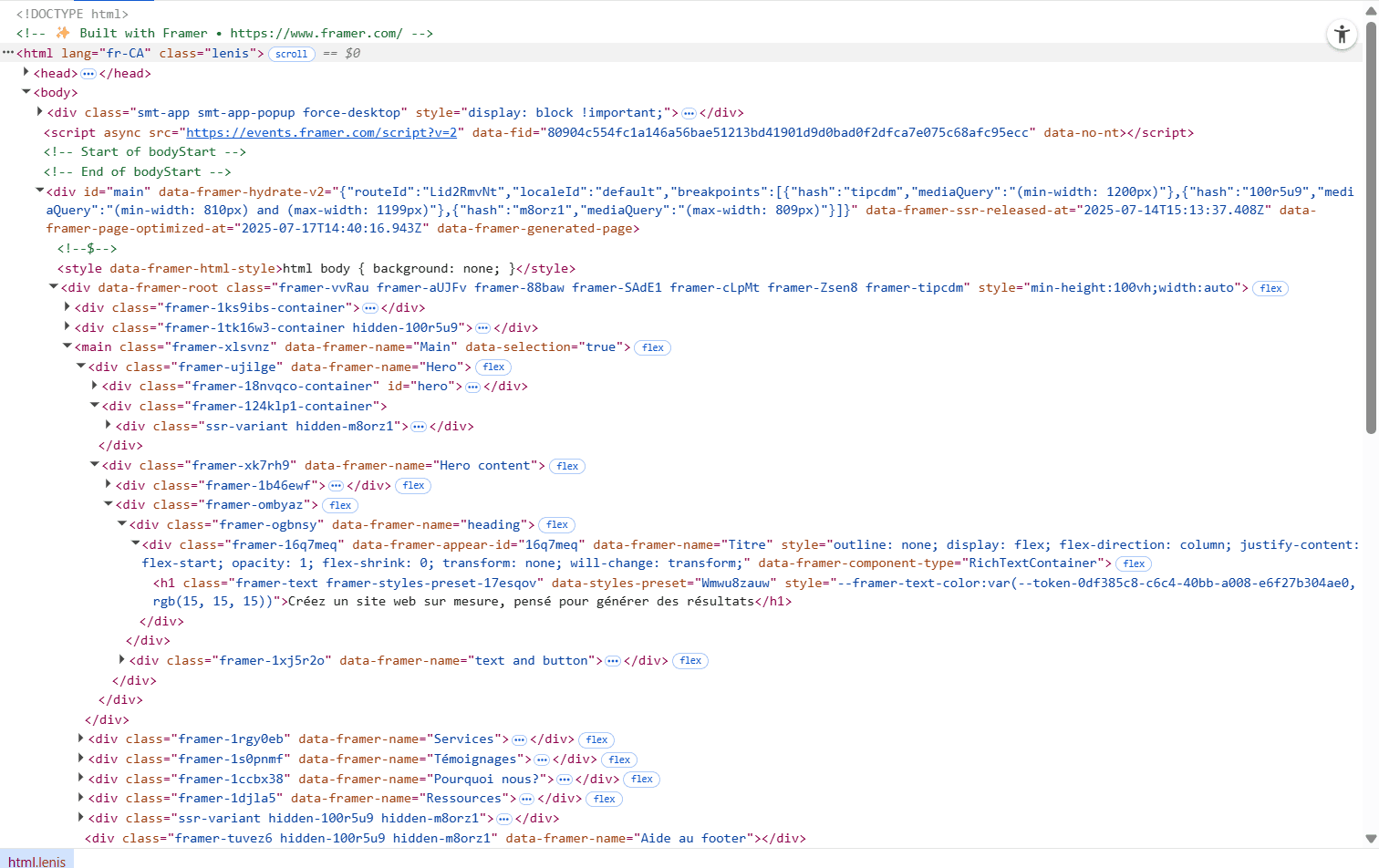Image resolution: width=1379 pixels, height=868 pixels.
Task: Expand the smt-app popup div
Action: click(x=40, y=111)
